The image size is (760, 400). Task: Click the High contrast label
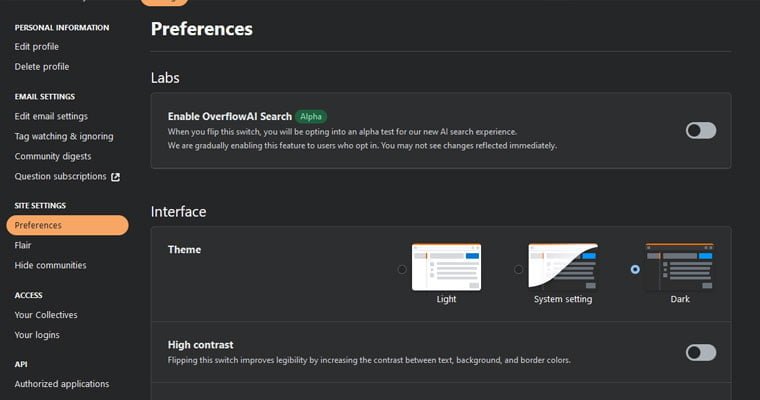tap(200, 345)
